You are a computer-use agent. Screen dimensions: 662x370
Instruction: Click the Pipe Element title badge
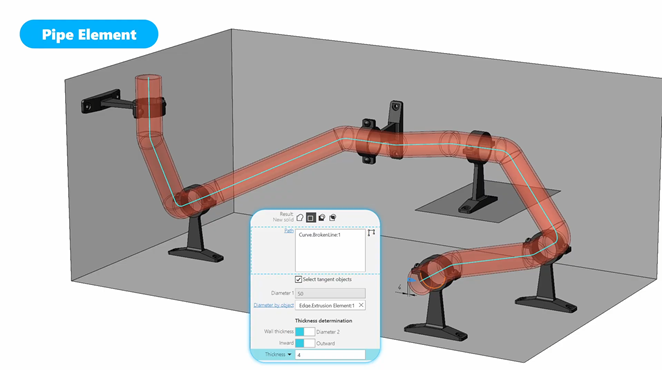tap(89, 34)
